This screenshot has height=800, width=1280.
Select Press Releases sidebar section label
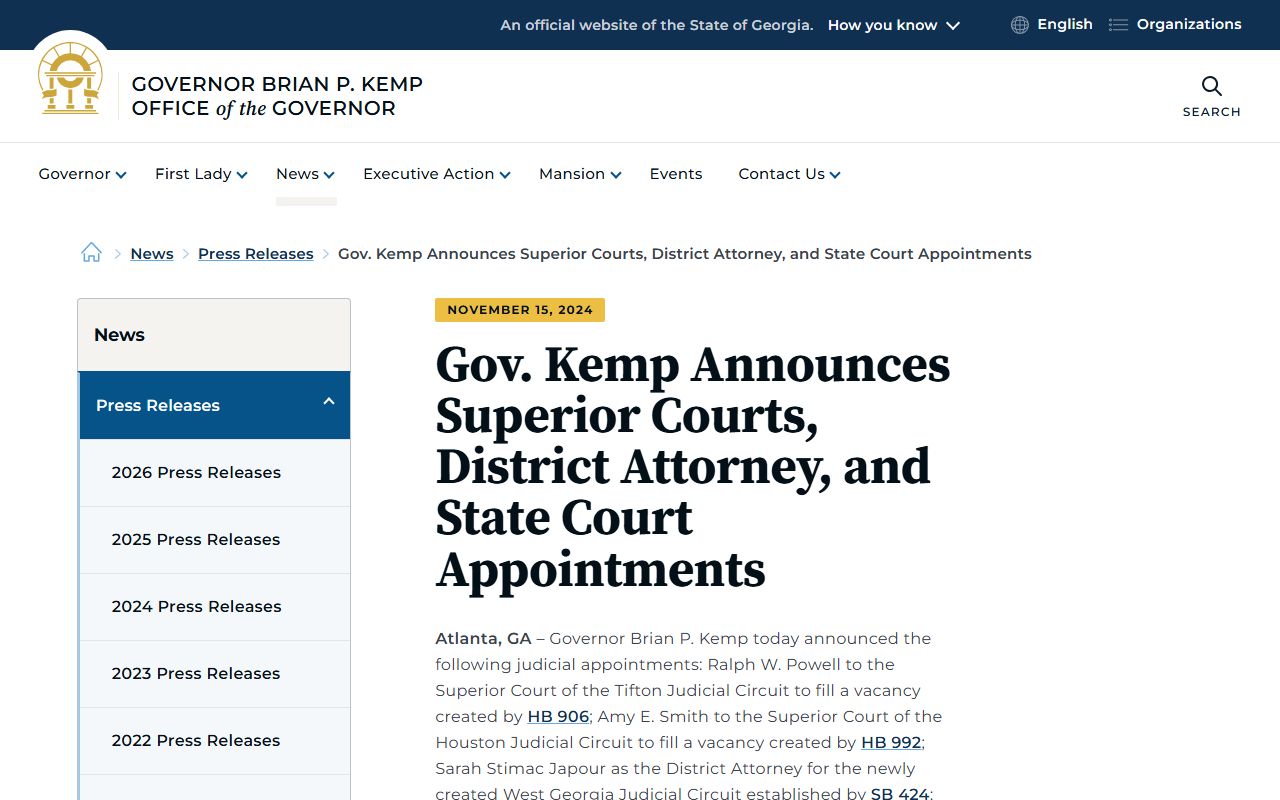pyautogui.click(x=158, y=405)
